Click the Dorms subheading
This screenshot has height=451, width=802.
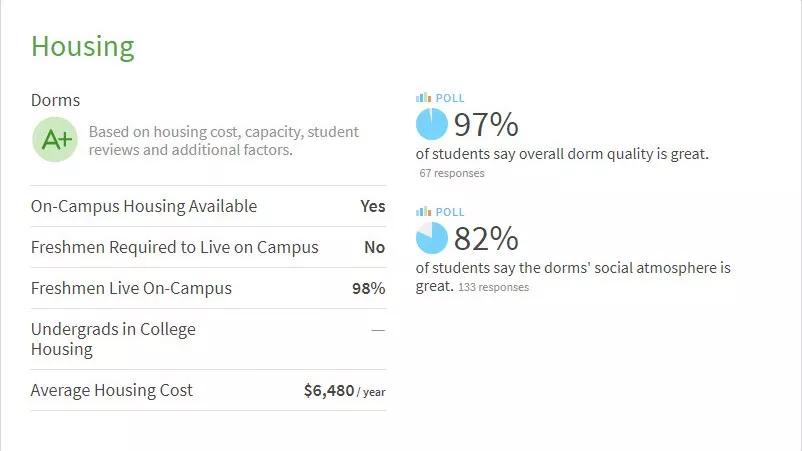pos(56,100)
